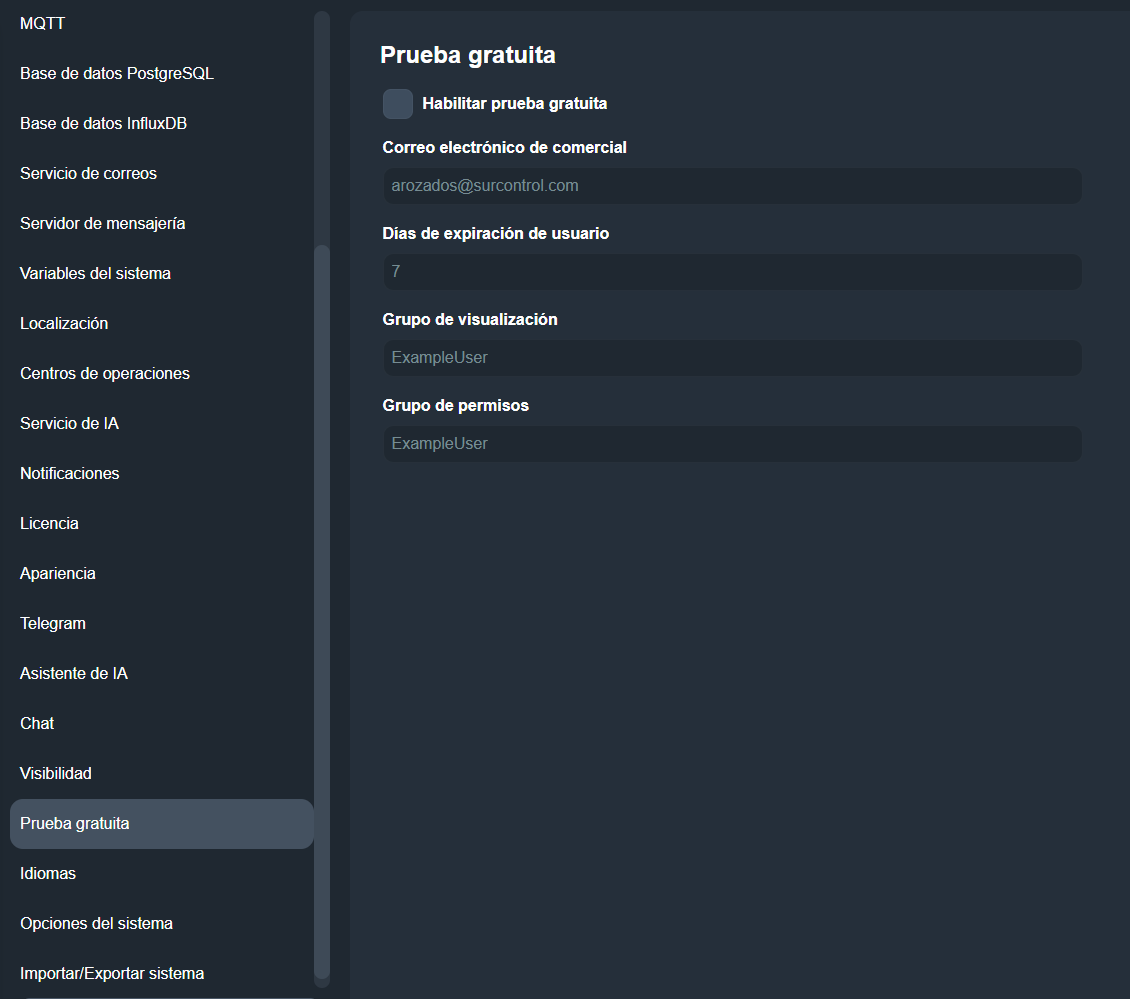This screenshot has height=999, width=1130.
Task: Open Telegram configuration
Action: pyautogui.click(x=53, y=623)
